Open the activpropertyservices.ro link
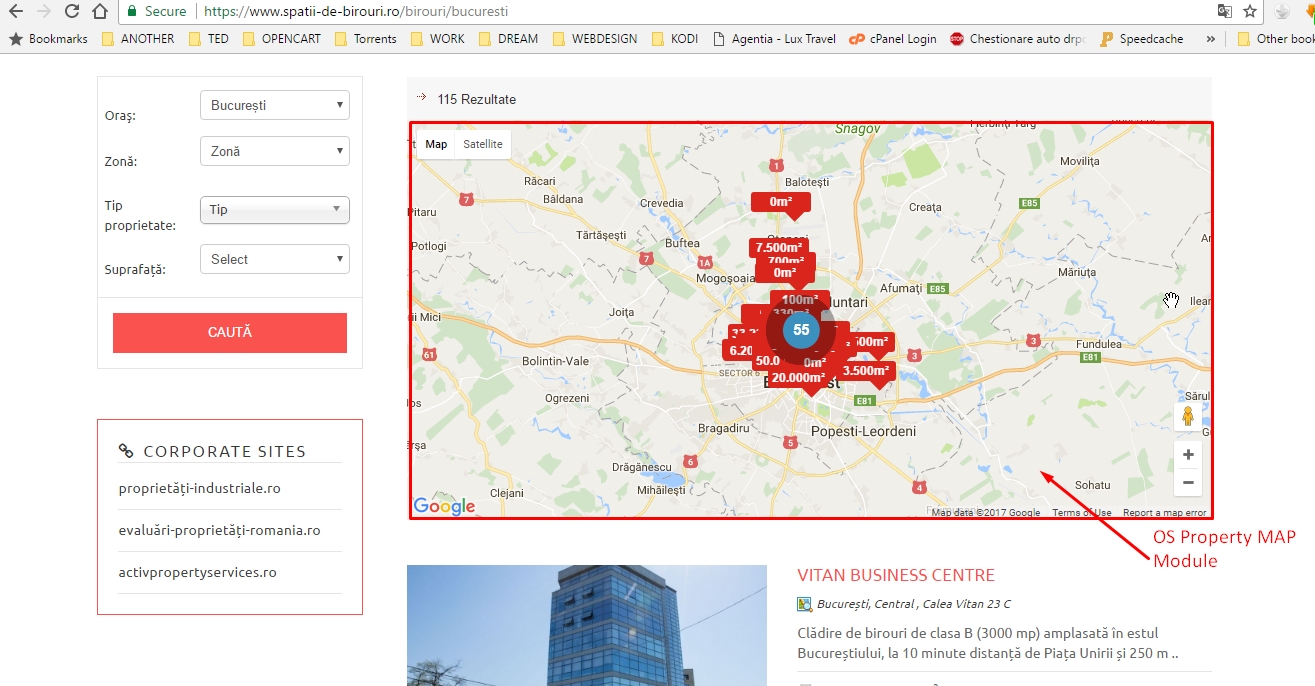1315x686 pixels. 197,573
